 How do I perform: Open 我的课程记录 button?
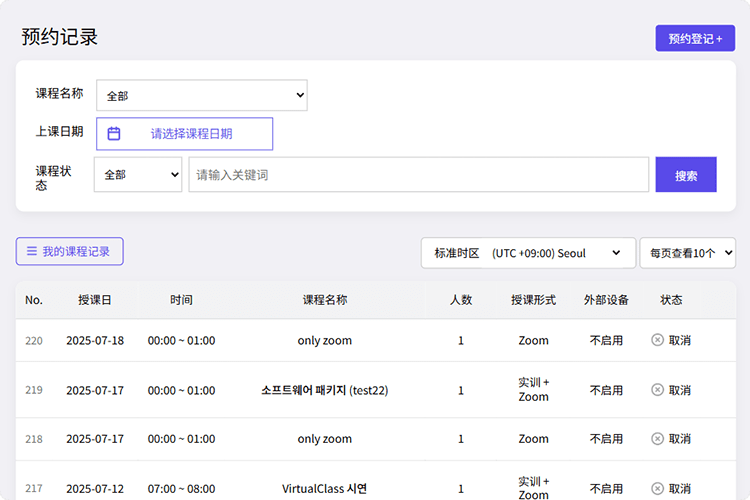coord(70,251)
